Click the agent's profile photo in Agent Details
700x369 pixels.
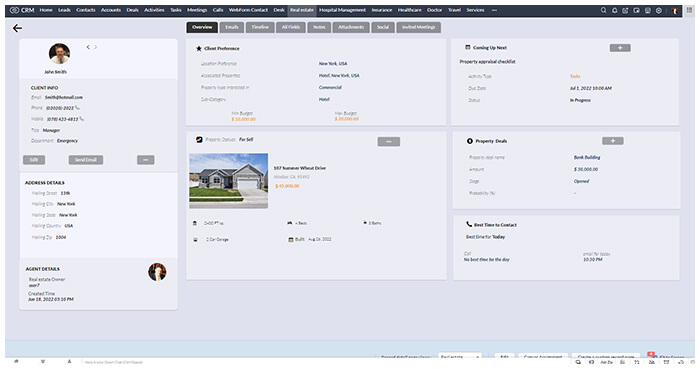point(157,272)
